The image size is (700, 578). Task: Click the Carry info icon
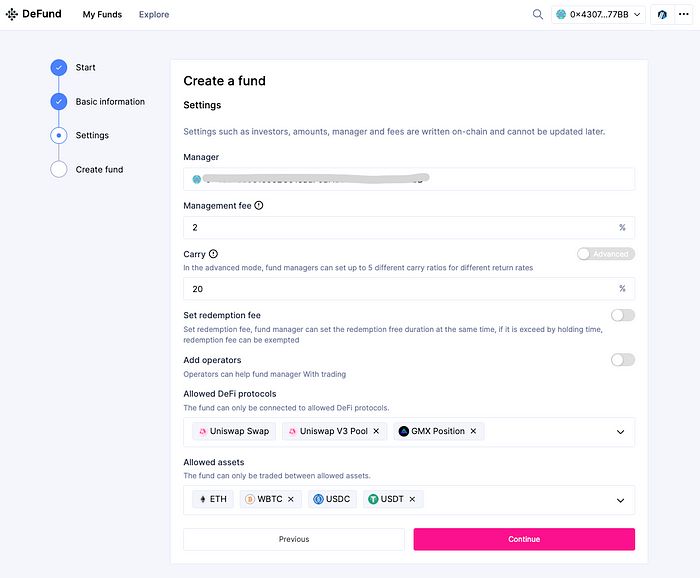click(213, 255)
